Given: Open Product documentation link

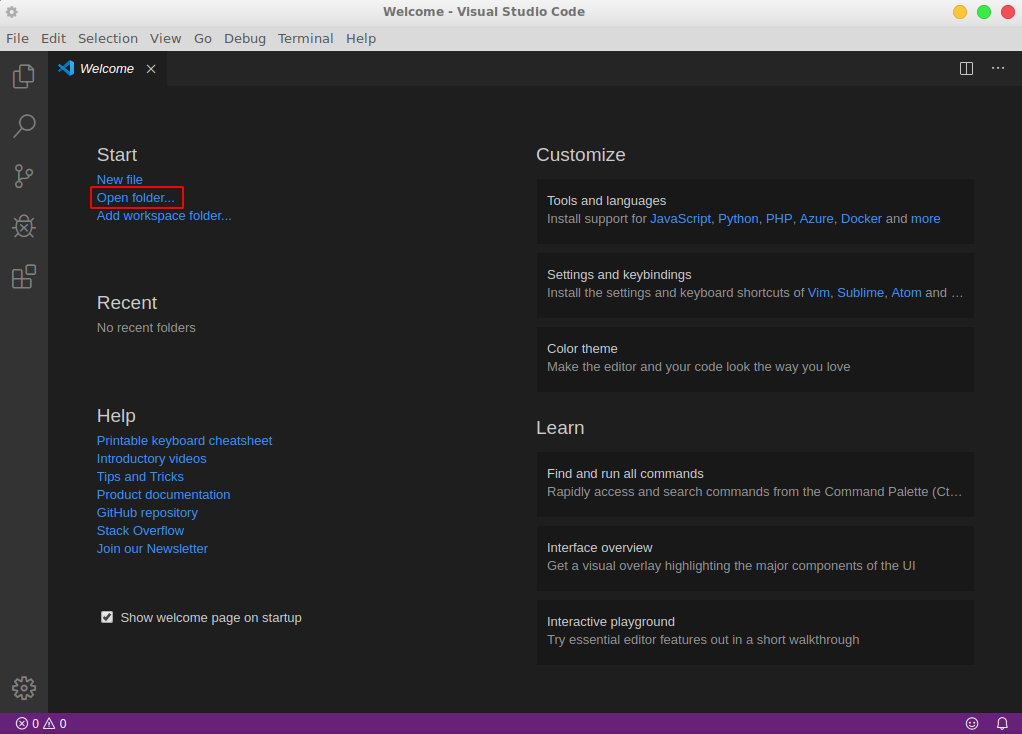Looking at the screenshot, I should pyautogui.click(x=164, y=495).
